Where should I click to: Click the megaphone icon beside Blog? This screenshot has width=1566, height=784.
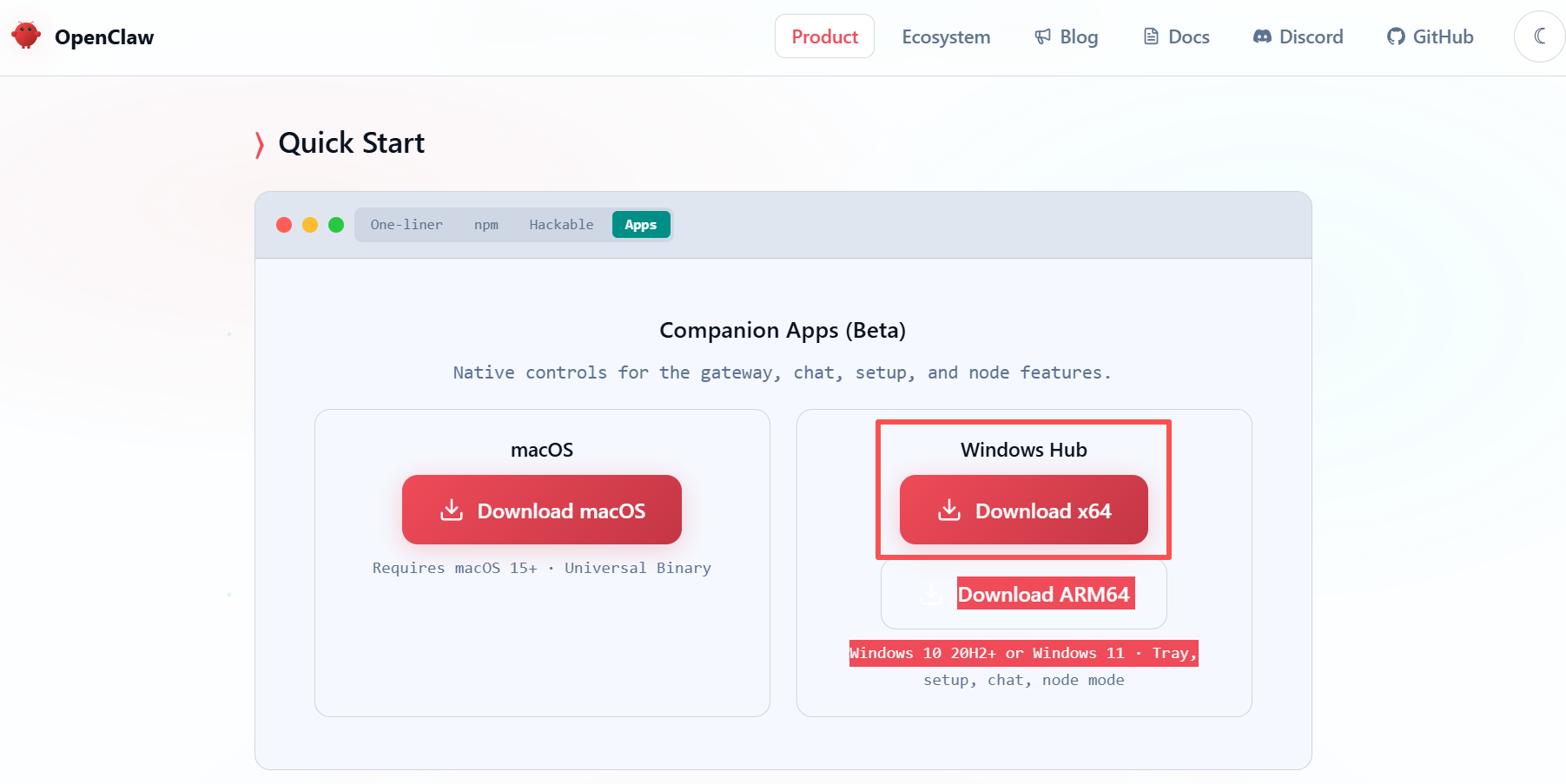pos(1042,36)
